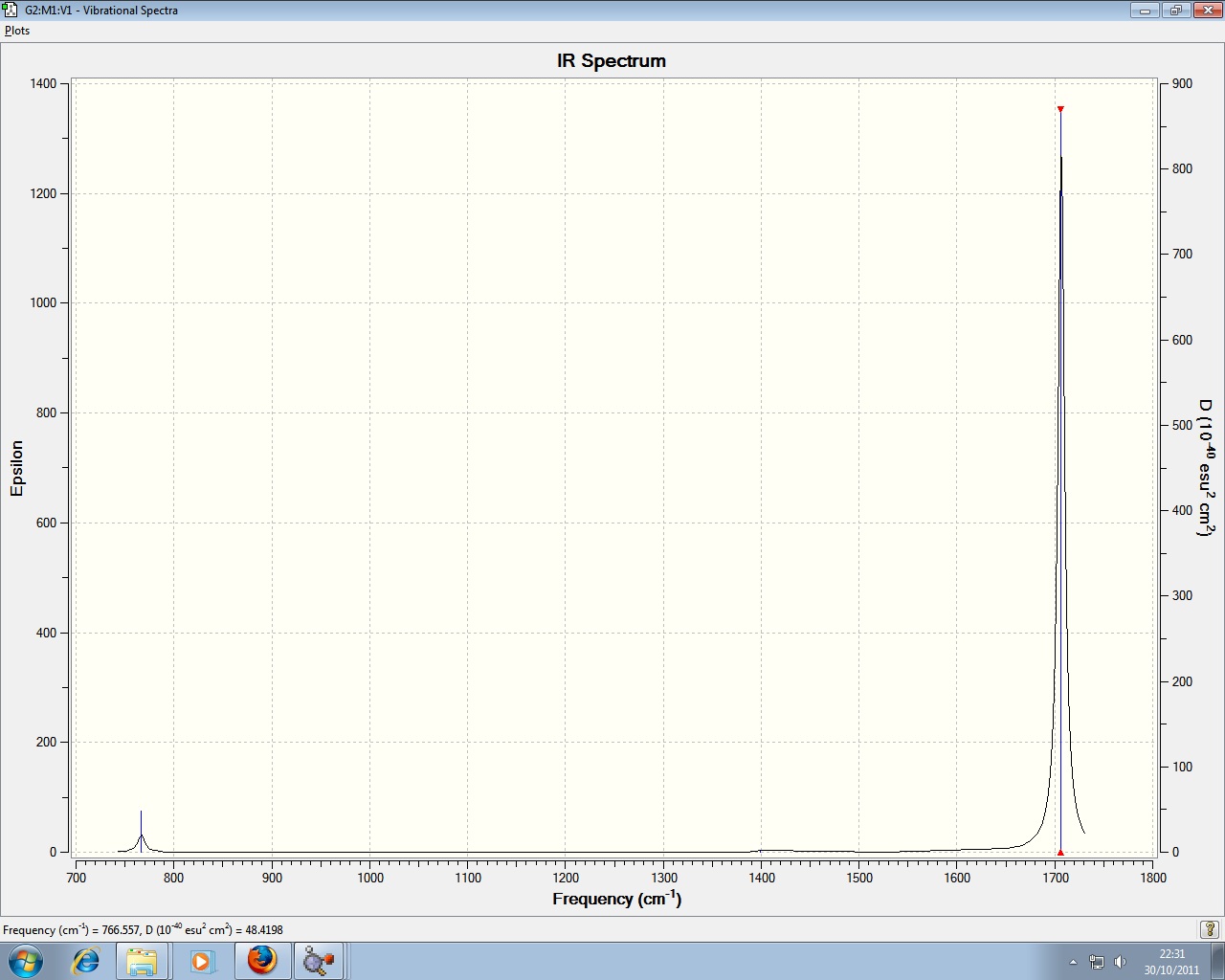Click the "Frequency (cm-1)" x-axis label
The width and height of the screenshot is (1225, 980).
click(617, 899)
